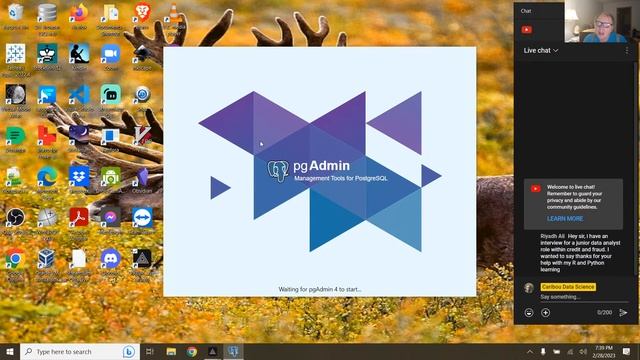Open the taskbar clock and date
This screenshot has width=640, height=360.
point(604,351)
